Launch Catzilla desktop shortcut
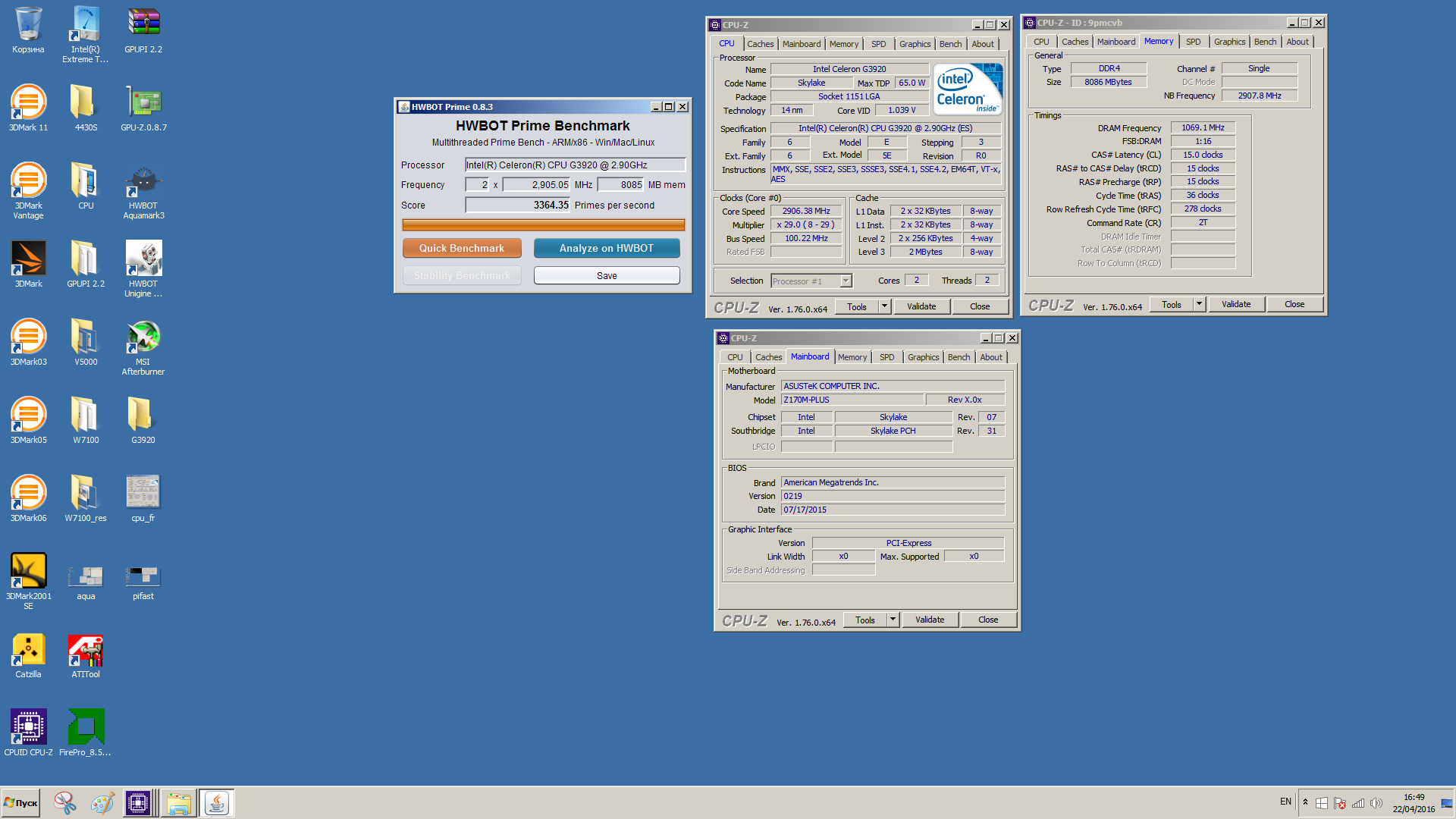Image resolution: width=1456 pixels, height=819 pixels. (28, 655)
